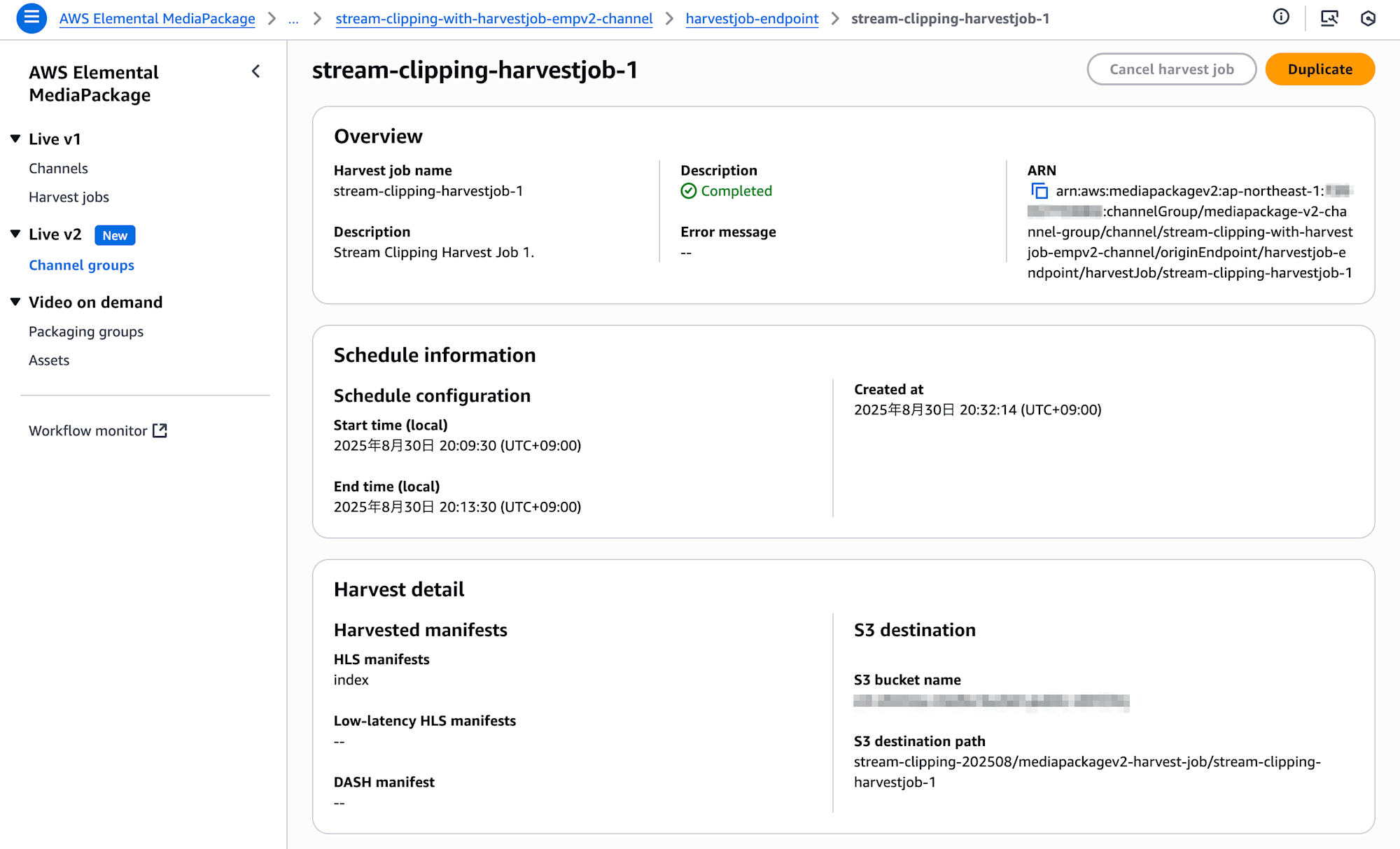Click the AWS Elemental MediaPackage sidebar title

click(94, 83)
